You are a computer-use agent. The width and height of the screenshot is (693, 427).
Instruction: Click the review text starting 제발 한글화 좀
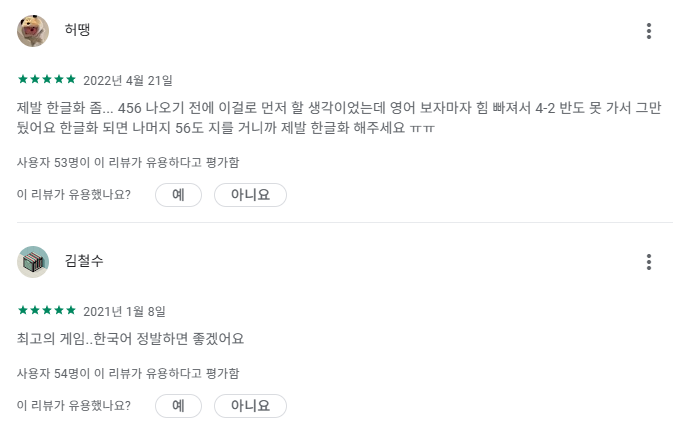tap(339, 118)
